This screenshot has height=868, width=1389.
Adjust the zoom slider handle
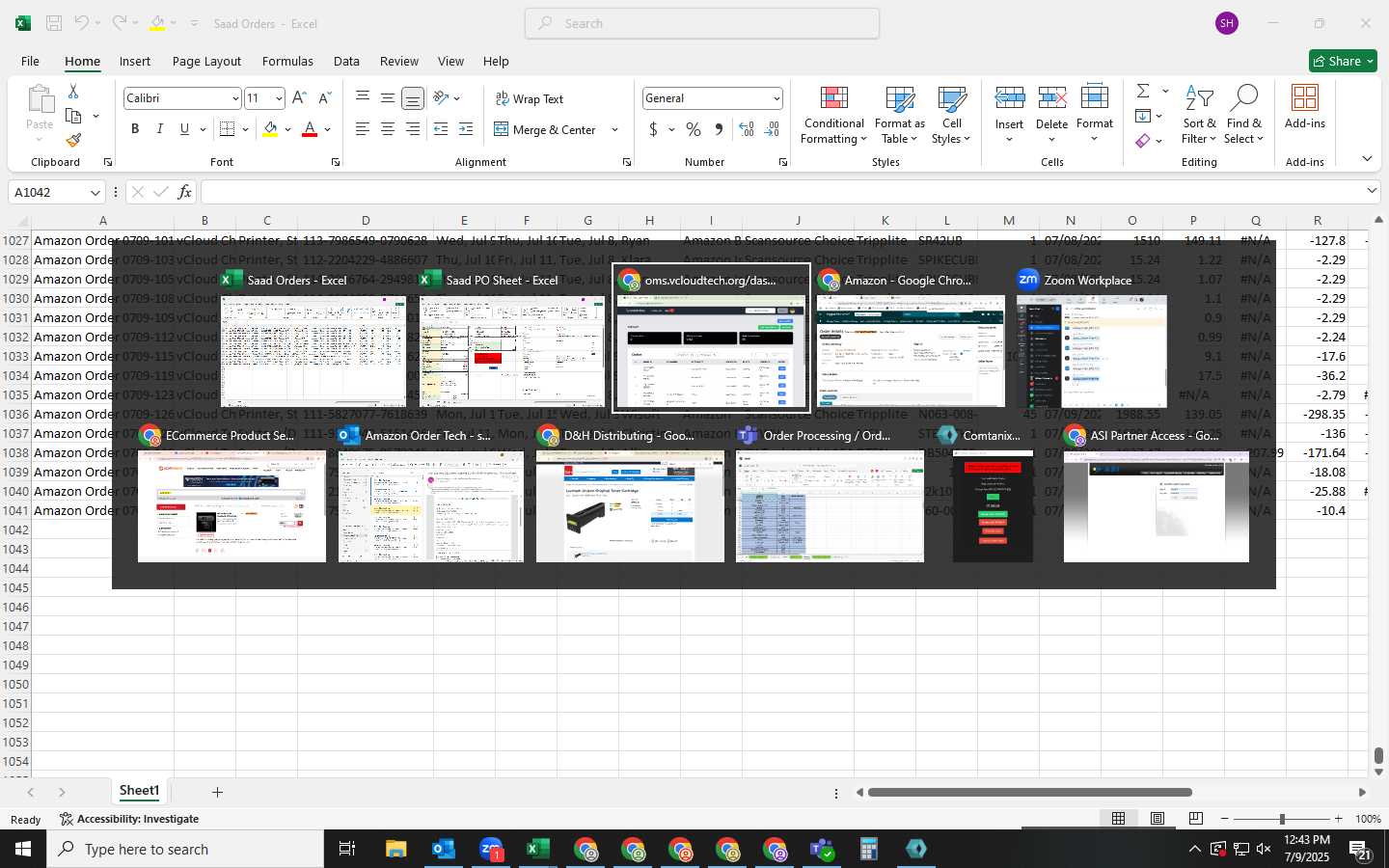click(x=1282, y=819)
